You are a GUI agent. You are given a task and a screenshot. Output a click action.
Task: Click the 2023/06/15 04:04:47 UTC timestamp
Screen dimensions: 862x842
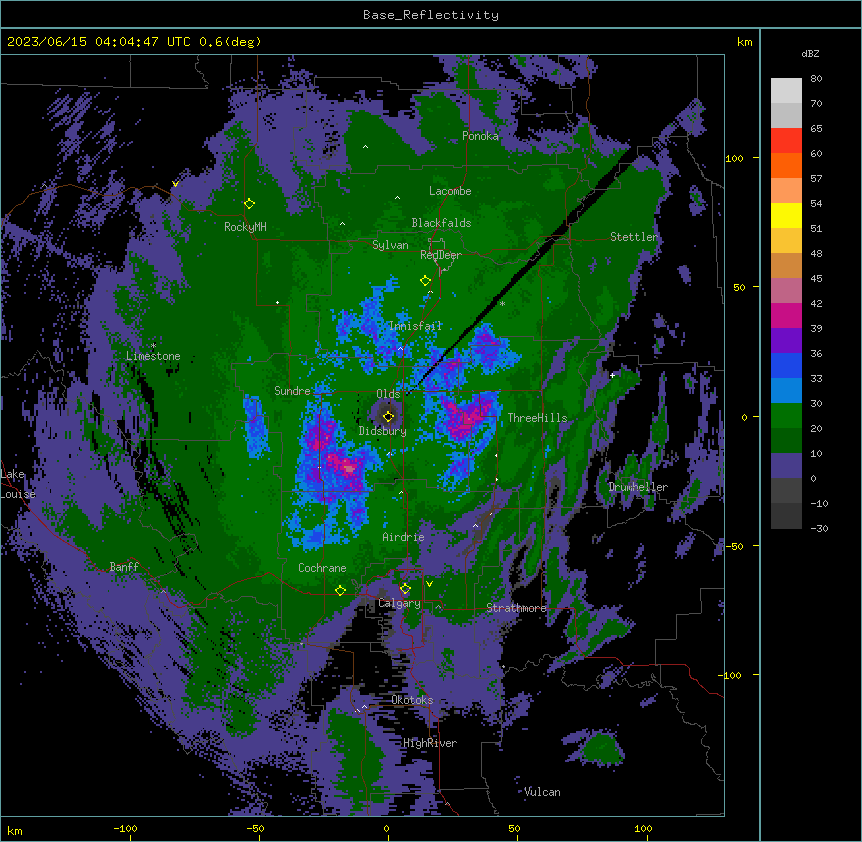click(98, 42)
